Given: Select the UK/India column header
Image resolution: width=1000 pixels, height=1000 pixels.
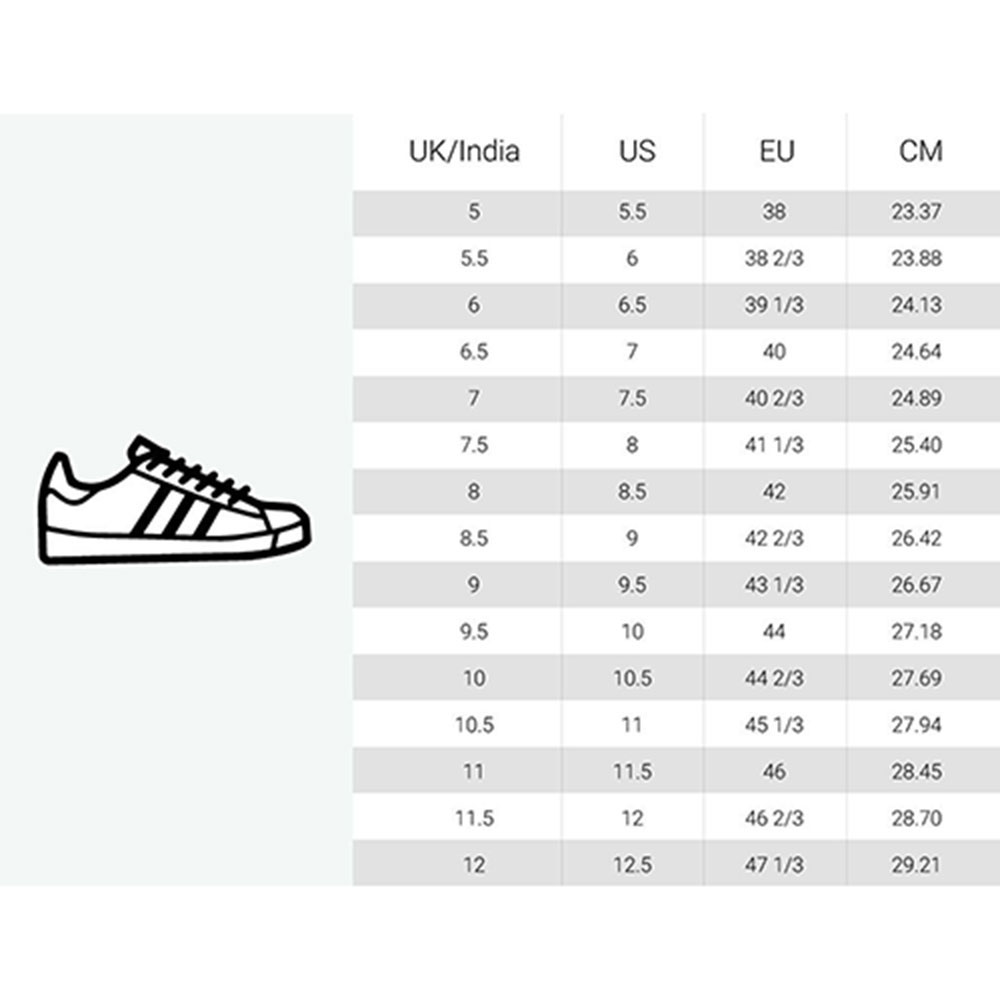Looking at the screenshot, I should 464,151.
